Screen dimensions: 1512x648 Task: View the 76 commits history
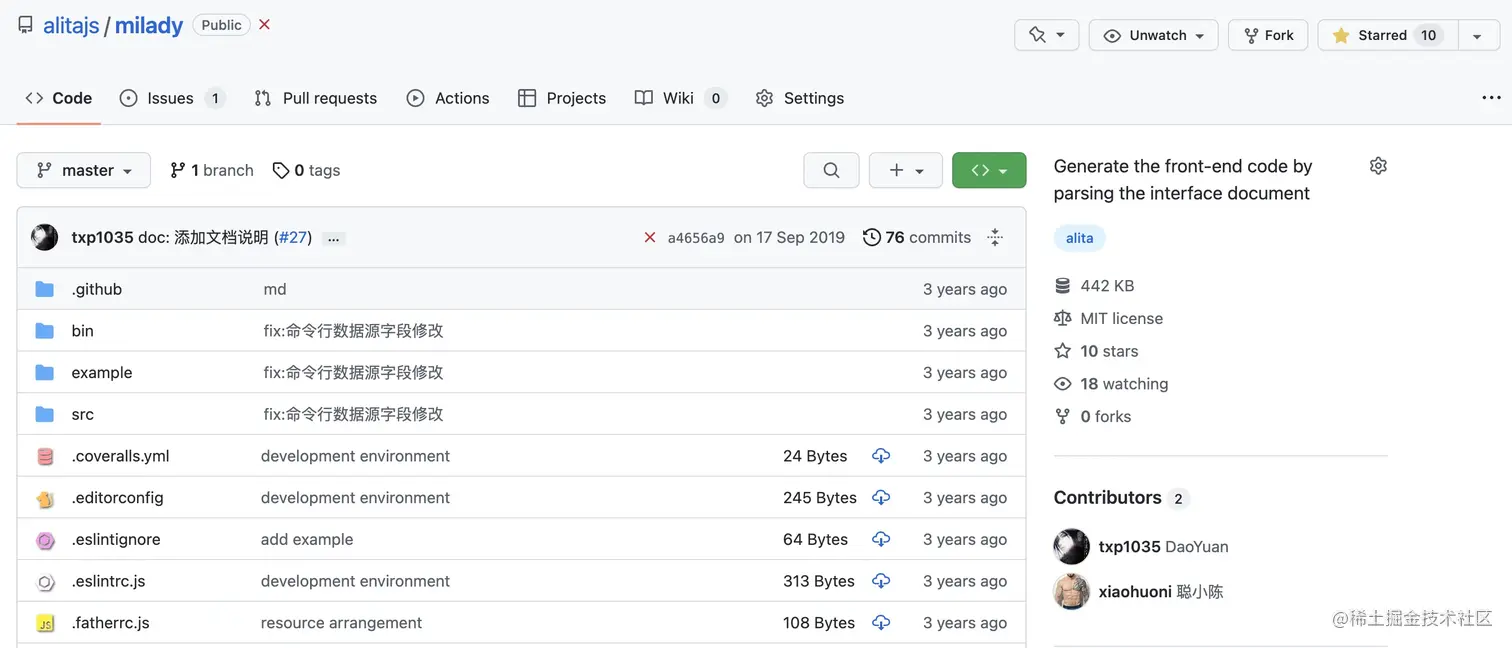[917, 237]
